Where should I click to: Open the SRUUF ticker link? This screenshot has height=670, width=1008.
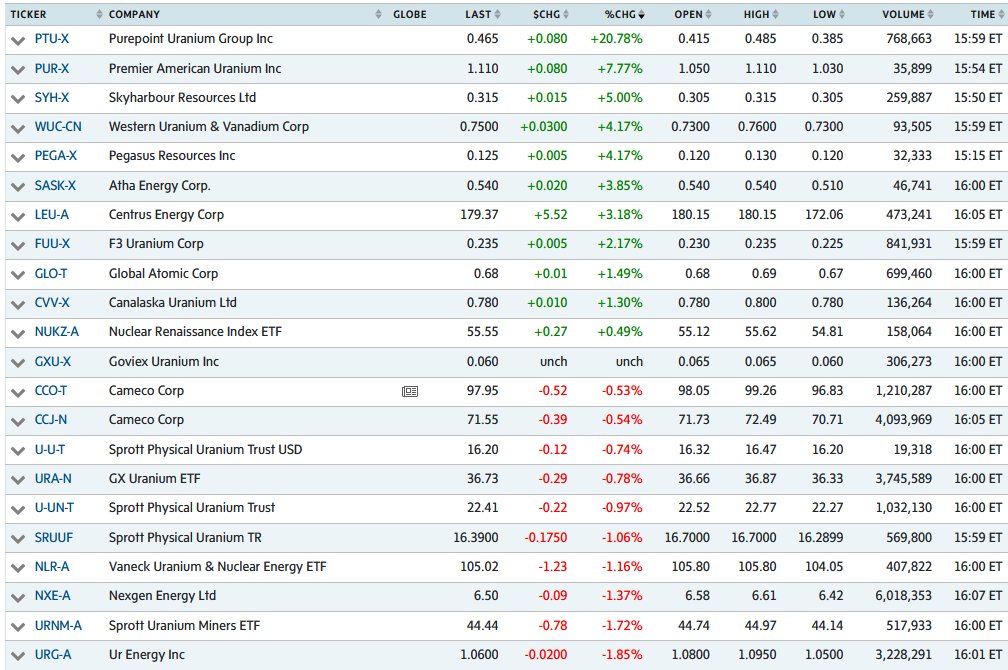[54, 538]
